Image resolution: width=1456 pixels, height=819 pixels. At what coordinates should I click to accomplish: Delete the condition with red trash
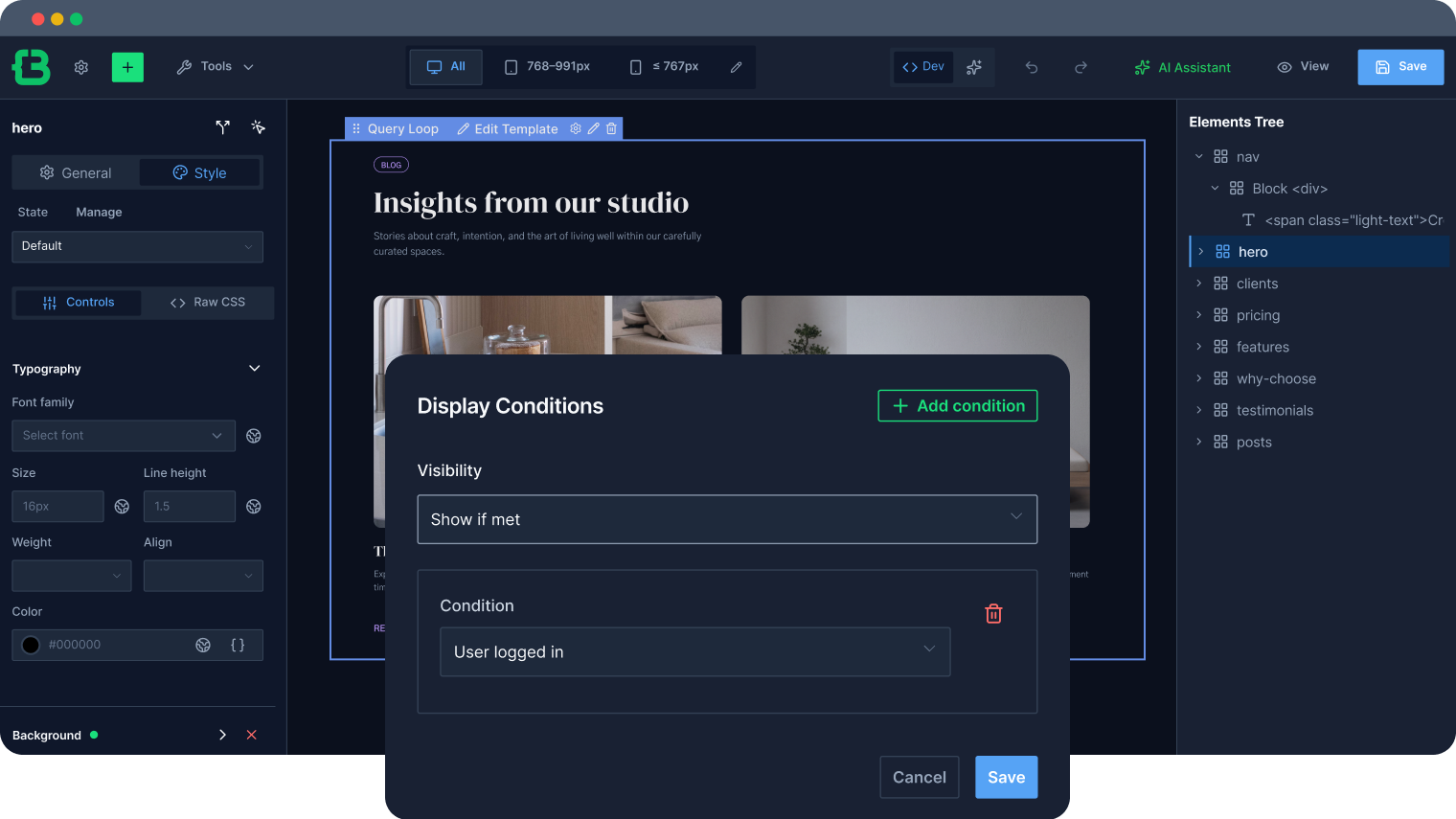[994, 614]
